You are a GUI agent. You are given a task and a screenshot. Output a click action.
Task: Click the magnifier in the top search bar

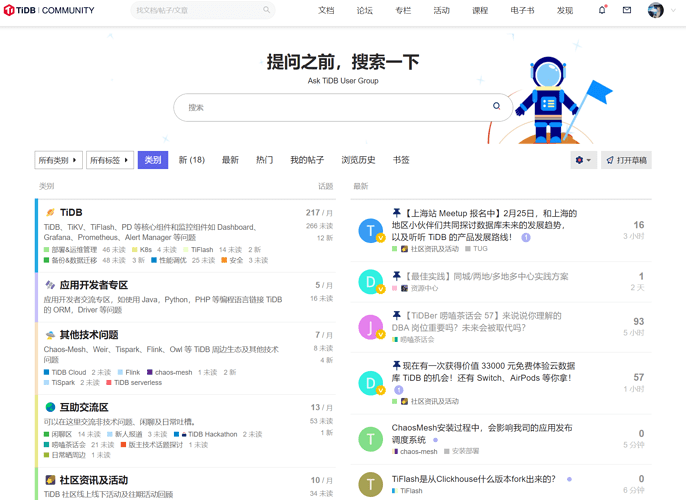click(x=266, y=10)
